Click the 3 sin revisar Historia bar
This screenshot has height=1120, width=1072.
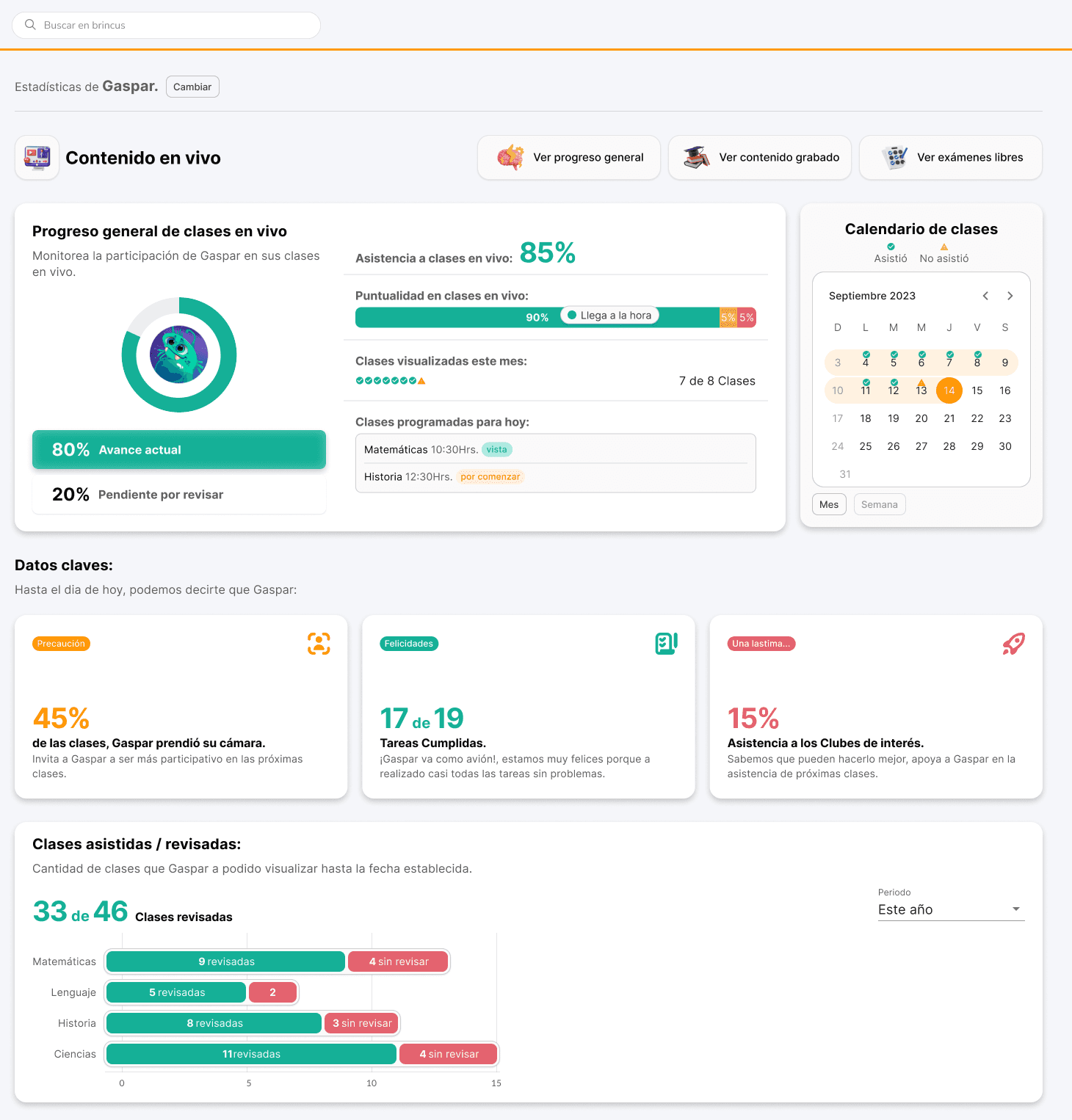[x=361, y=1023]
